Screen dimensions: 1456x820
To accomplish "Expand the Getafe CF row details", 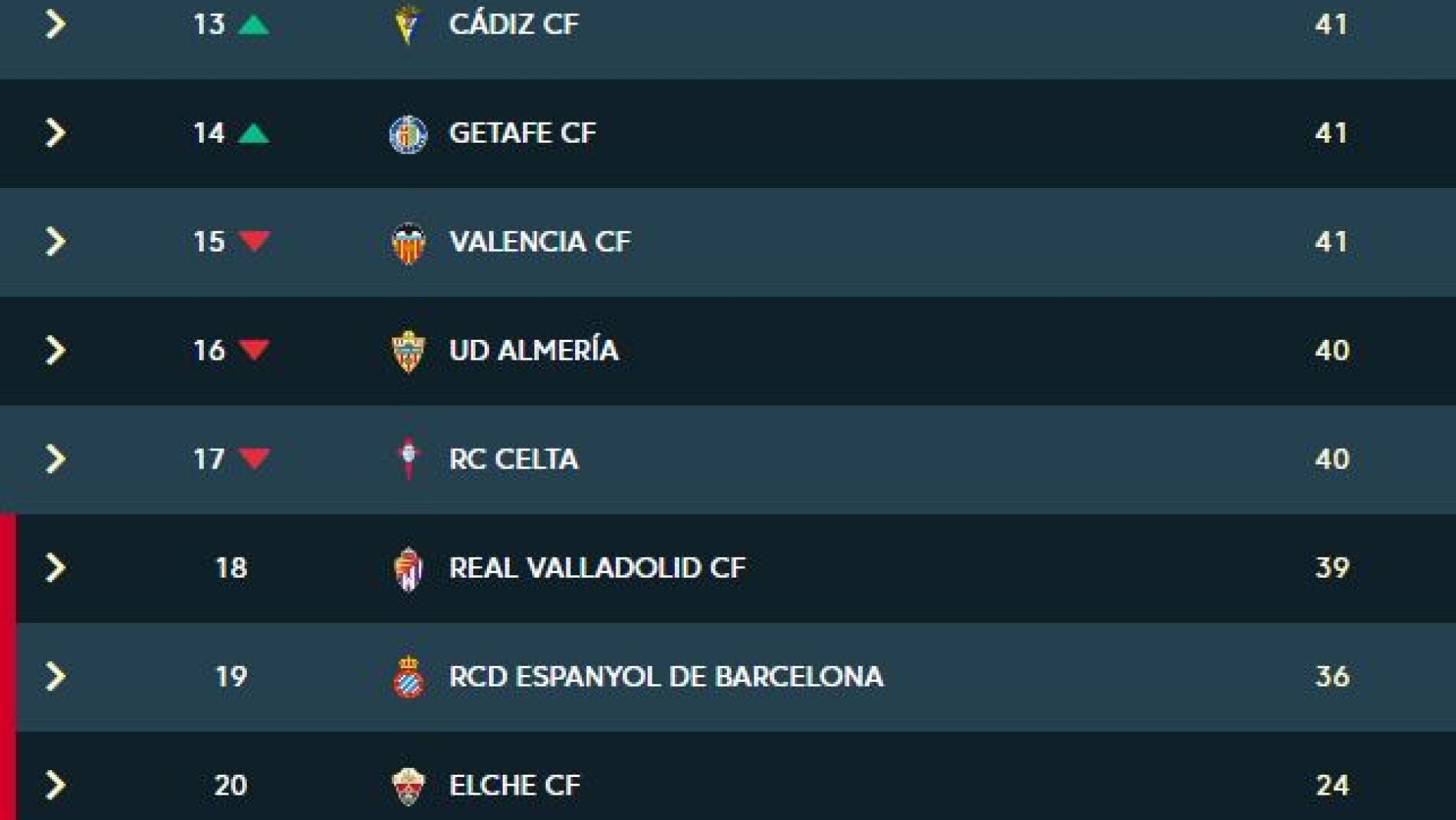I will click(x=55, y=133).
